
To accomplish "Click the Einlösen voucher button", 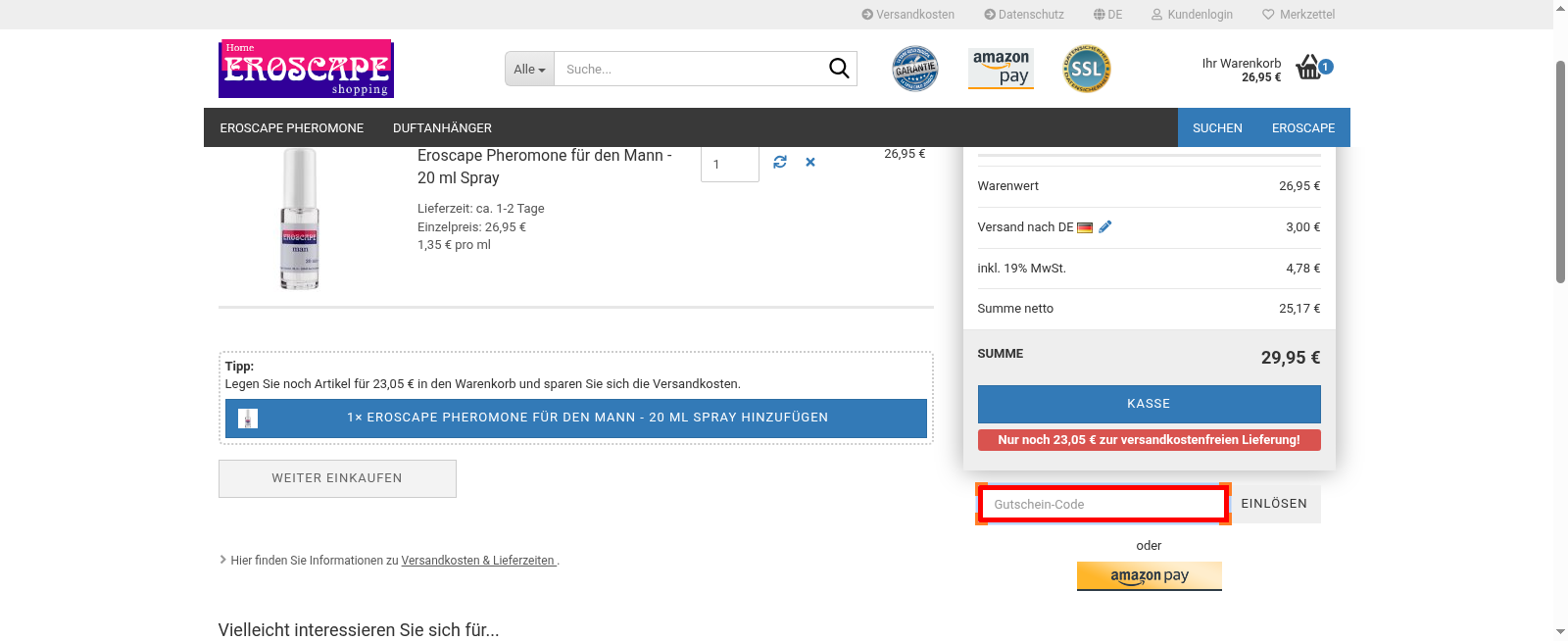I will 1273,504.
